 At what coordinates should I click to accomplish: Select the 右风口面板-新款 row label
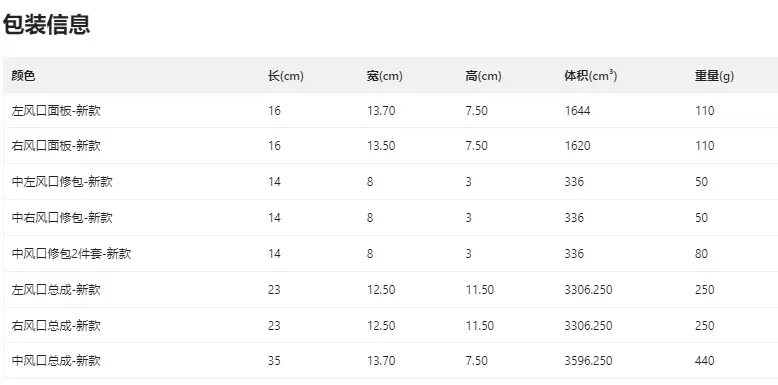pos(56,146)
